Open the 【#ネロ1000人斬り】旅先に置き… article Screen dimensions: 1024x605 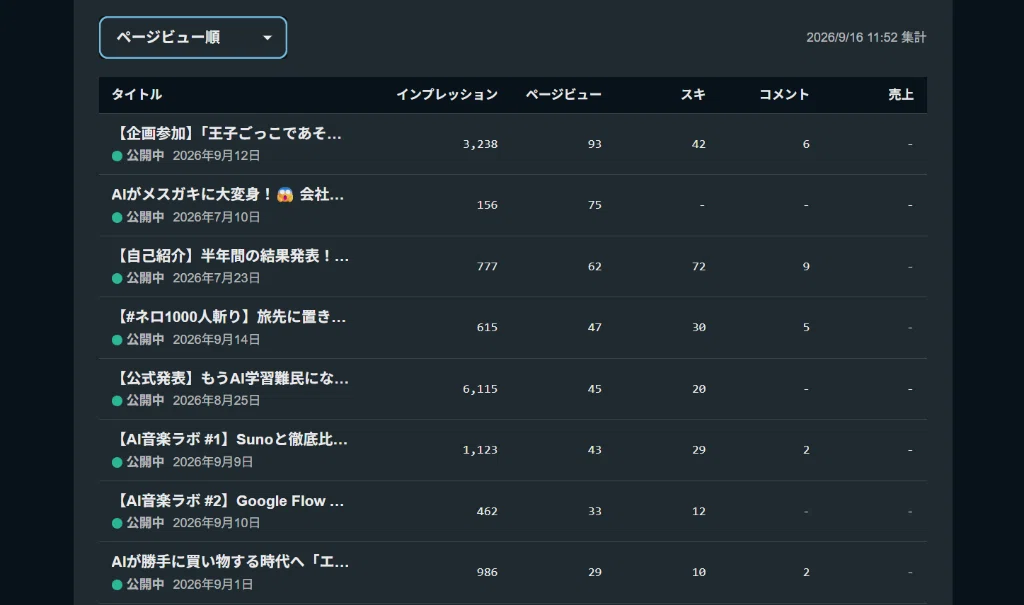[x=229, y=318]
